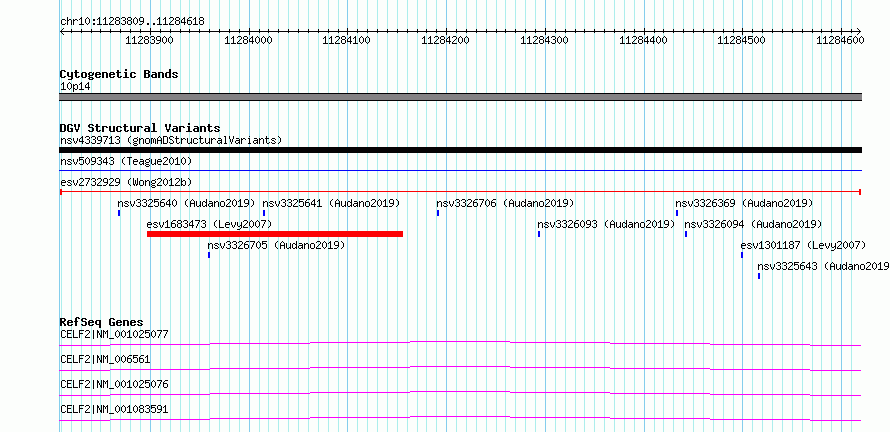The width and height of the screenshot is (890, 432).
Task: Select the 10p14 band label
Action: (75, 87)
